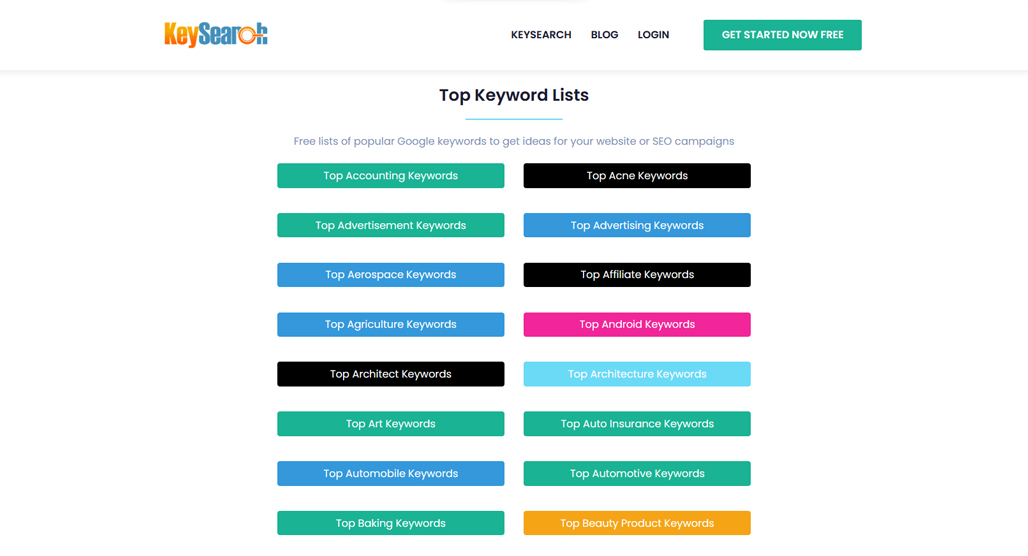Click the pink Top Android Keywords button
Viewport: 1028px width, 556px height.
637,325
